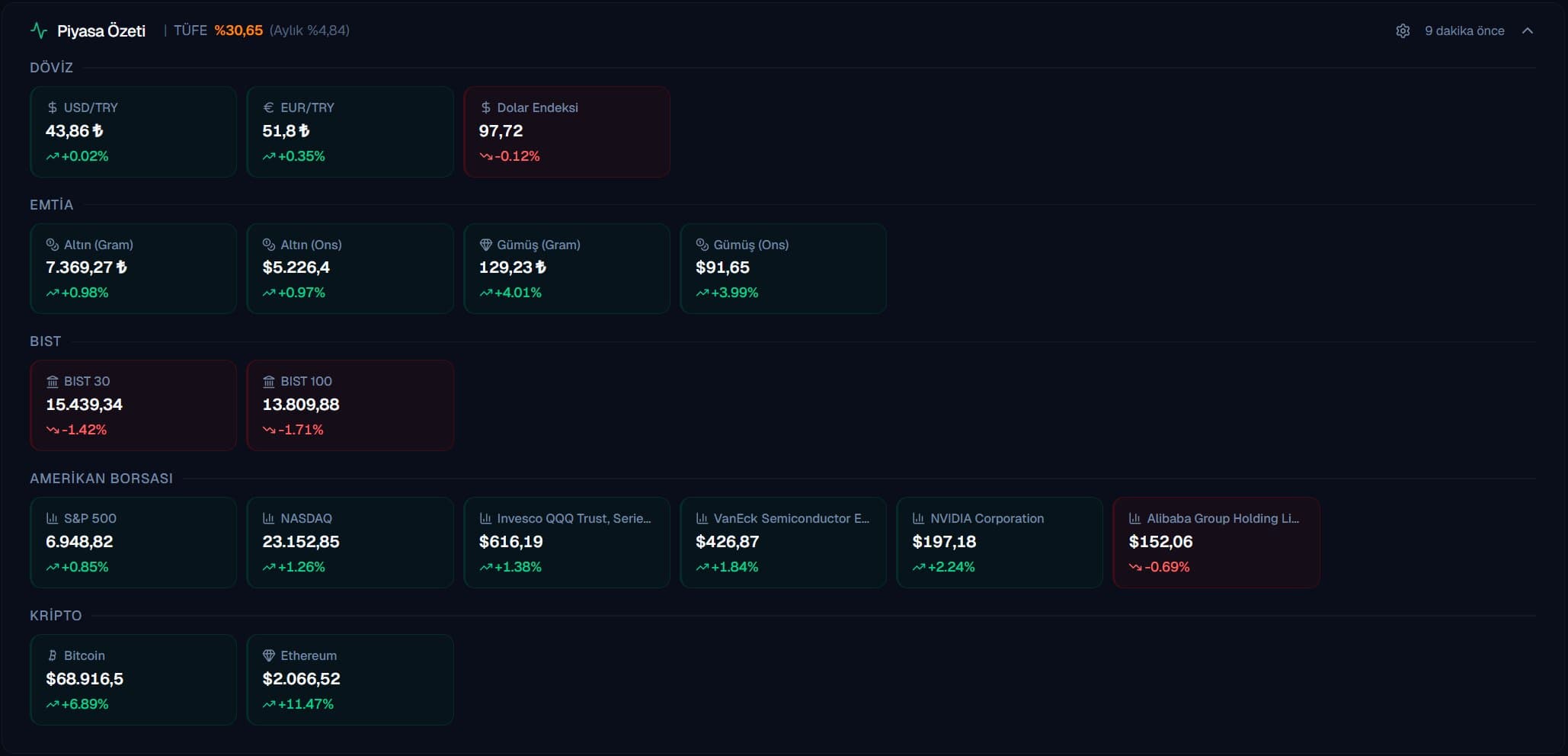Click the Ethereum diamond icon
The height and width of the screenshot is (756, 1568).
(268, 655)
